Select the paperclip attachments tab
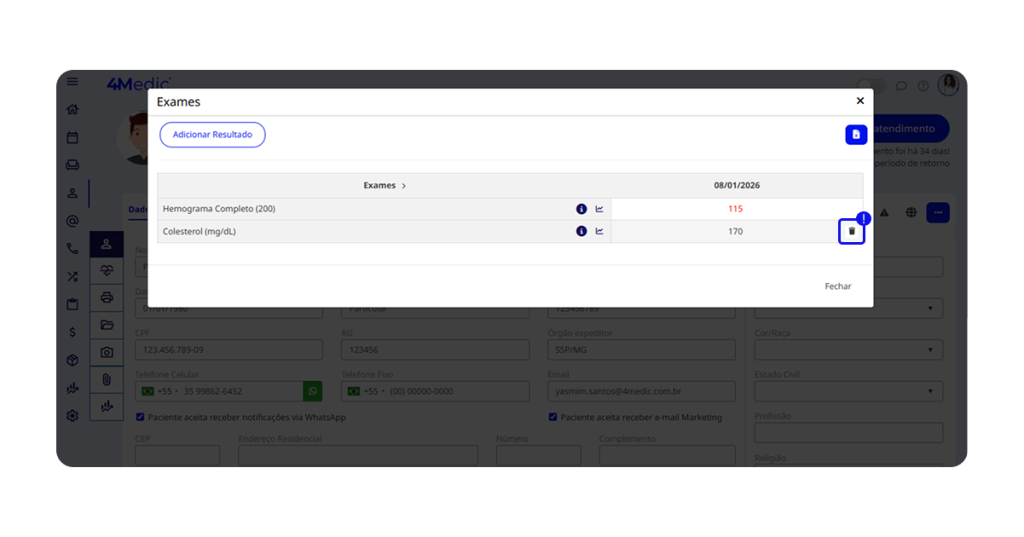This screenshot has width=1024, height=537. pyautogui.click(x=107, y=380)
